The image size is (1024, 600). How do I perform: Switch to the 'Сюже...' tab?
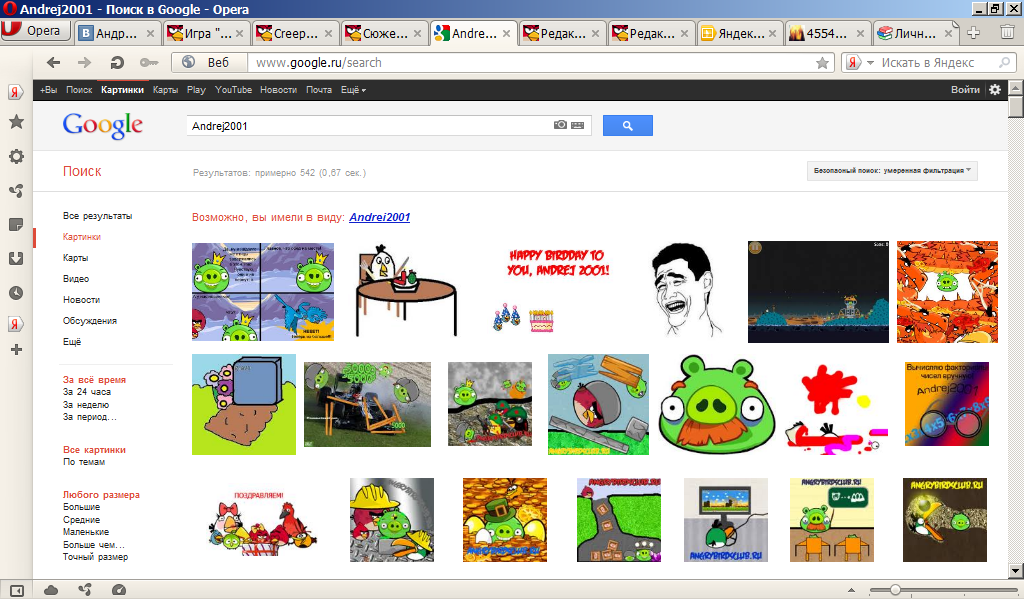[x=383, y=33]
